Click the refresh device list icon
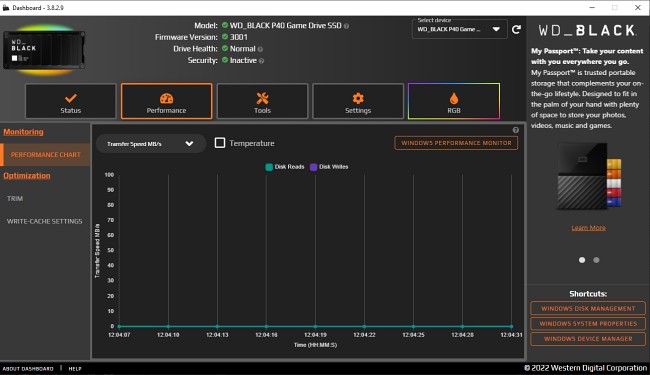The height and width of the screenshot is (375, 650). point(516,29)
